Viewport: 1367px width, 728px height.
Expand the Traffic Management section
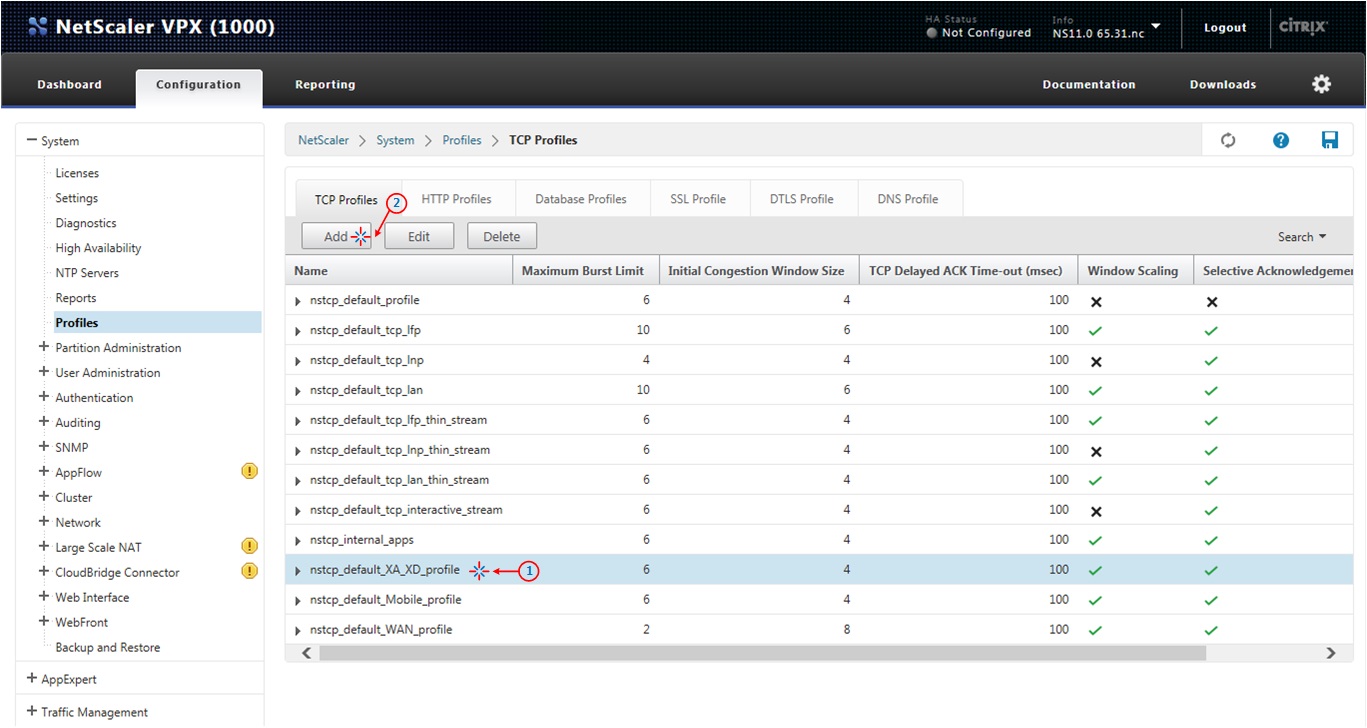[x=32, y=712]
